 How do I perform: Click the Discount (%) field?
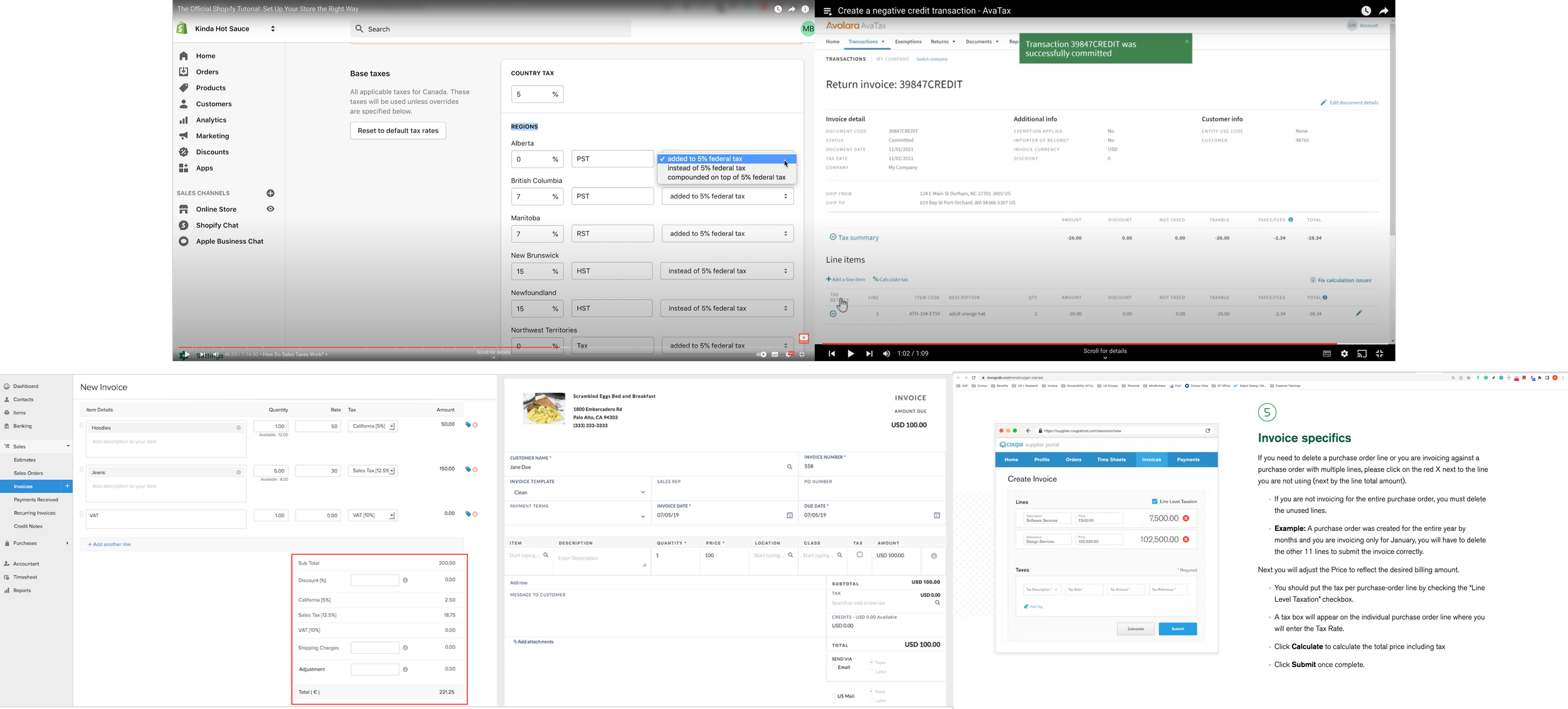coord(374,580)
